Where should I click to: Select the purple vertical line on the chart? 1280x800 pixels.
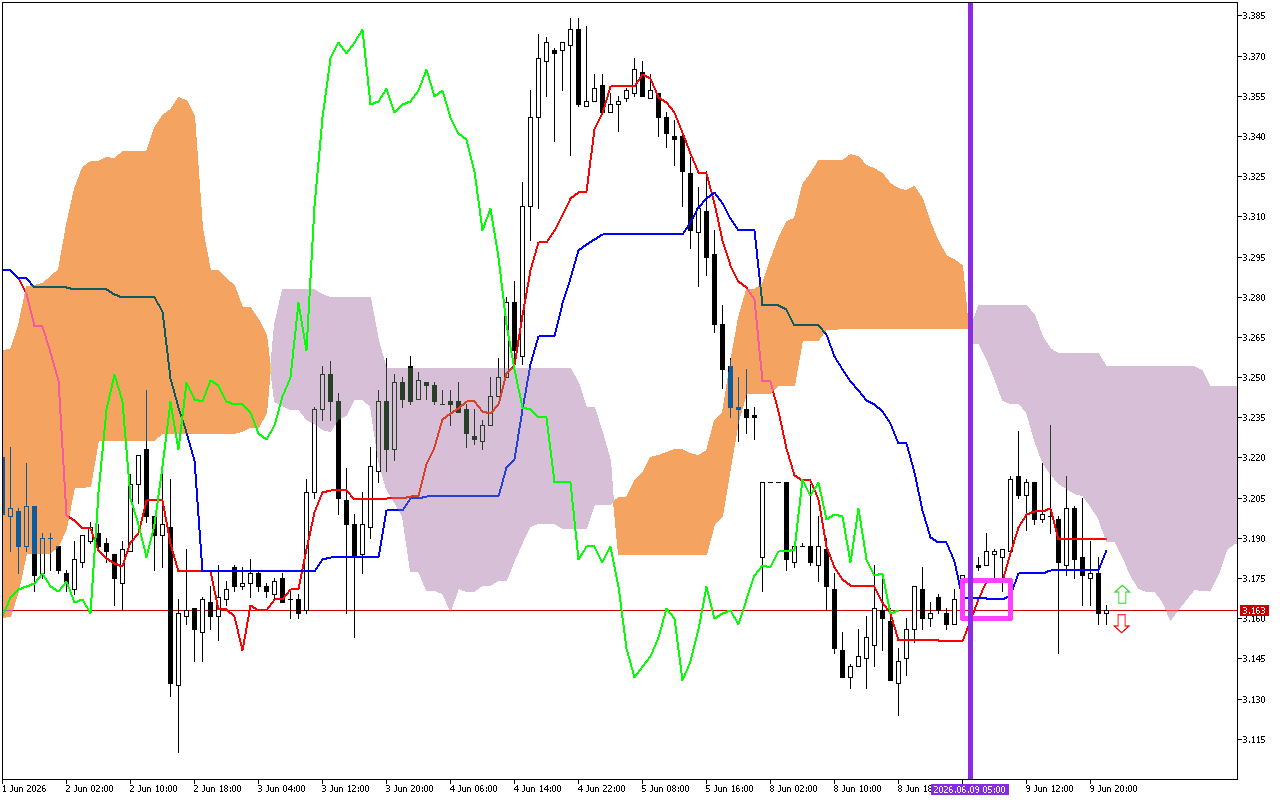click(969, 390)
